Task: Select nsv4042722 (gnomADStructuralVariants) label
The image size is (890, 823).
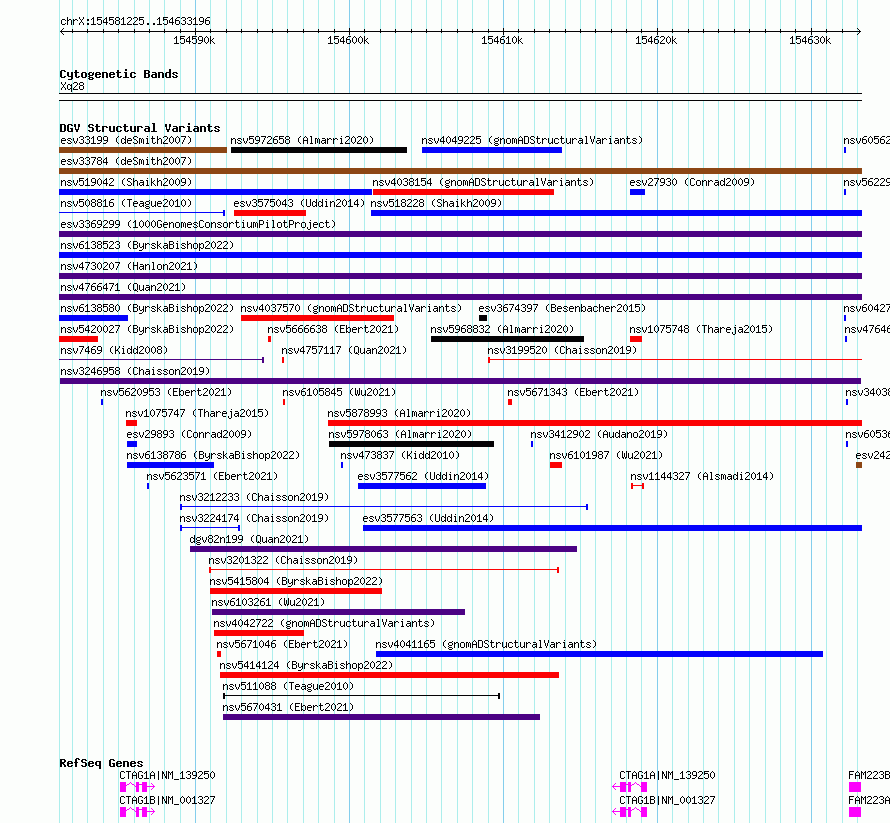Action: coord(324,623)
